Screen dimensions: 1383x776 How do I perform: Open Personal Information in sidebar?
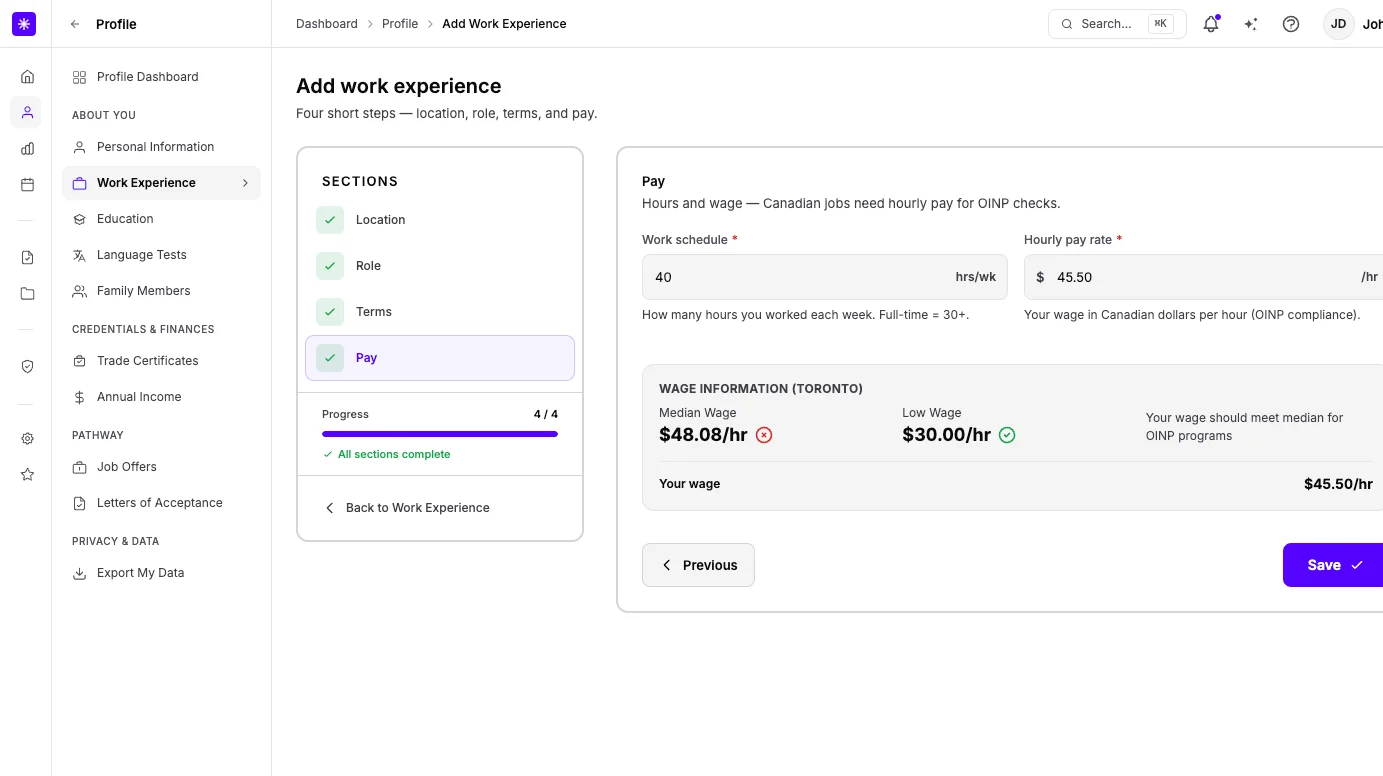(161, 147)
